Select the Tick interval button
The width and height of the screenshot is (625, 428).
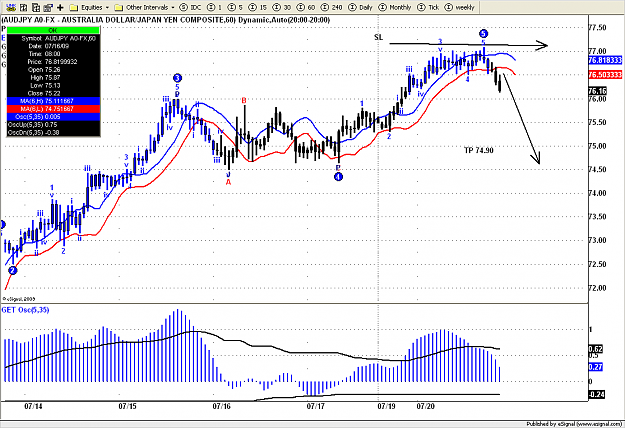pos(428,7)
